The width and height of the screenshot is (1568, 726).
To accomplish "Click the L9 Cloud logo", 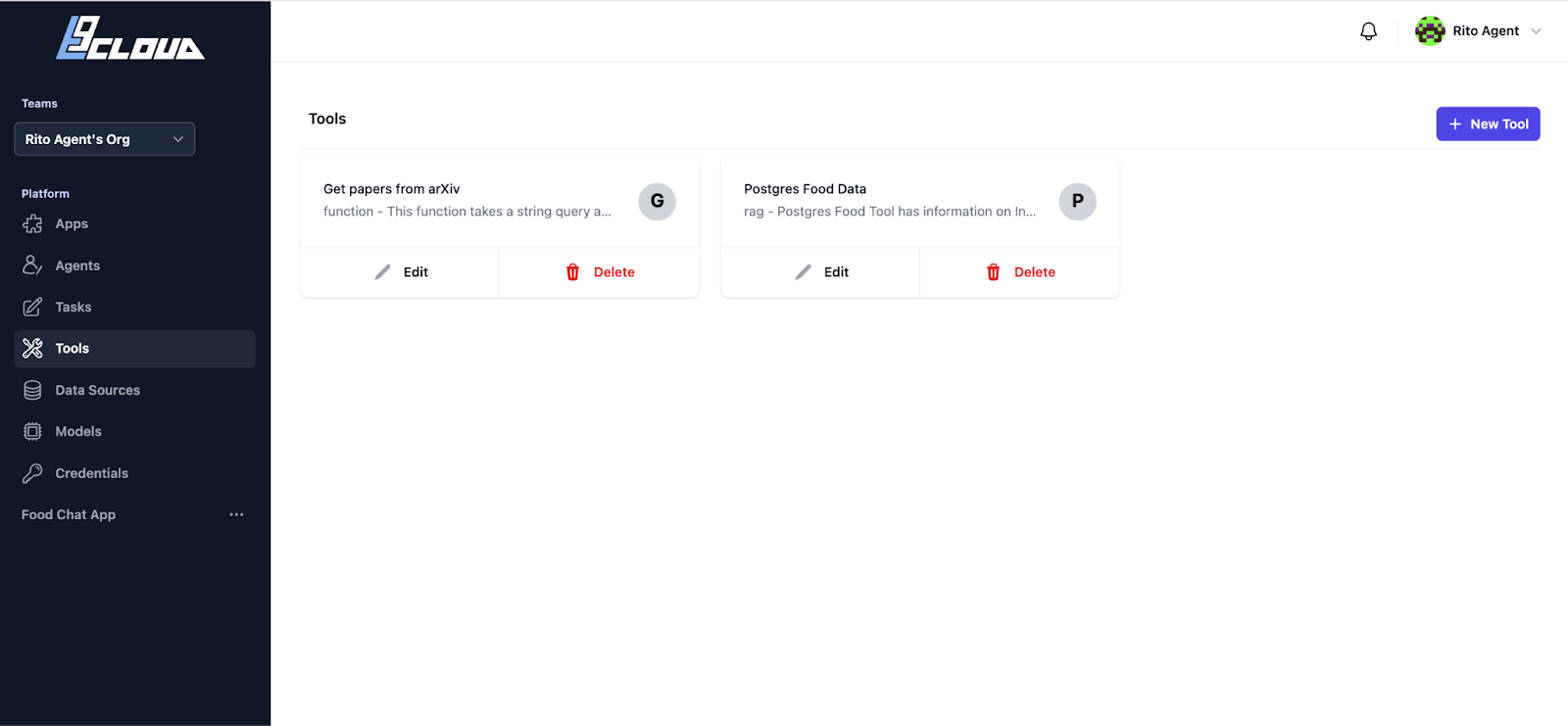I will (130, 38).
